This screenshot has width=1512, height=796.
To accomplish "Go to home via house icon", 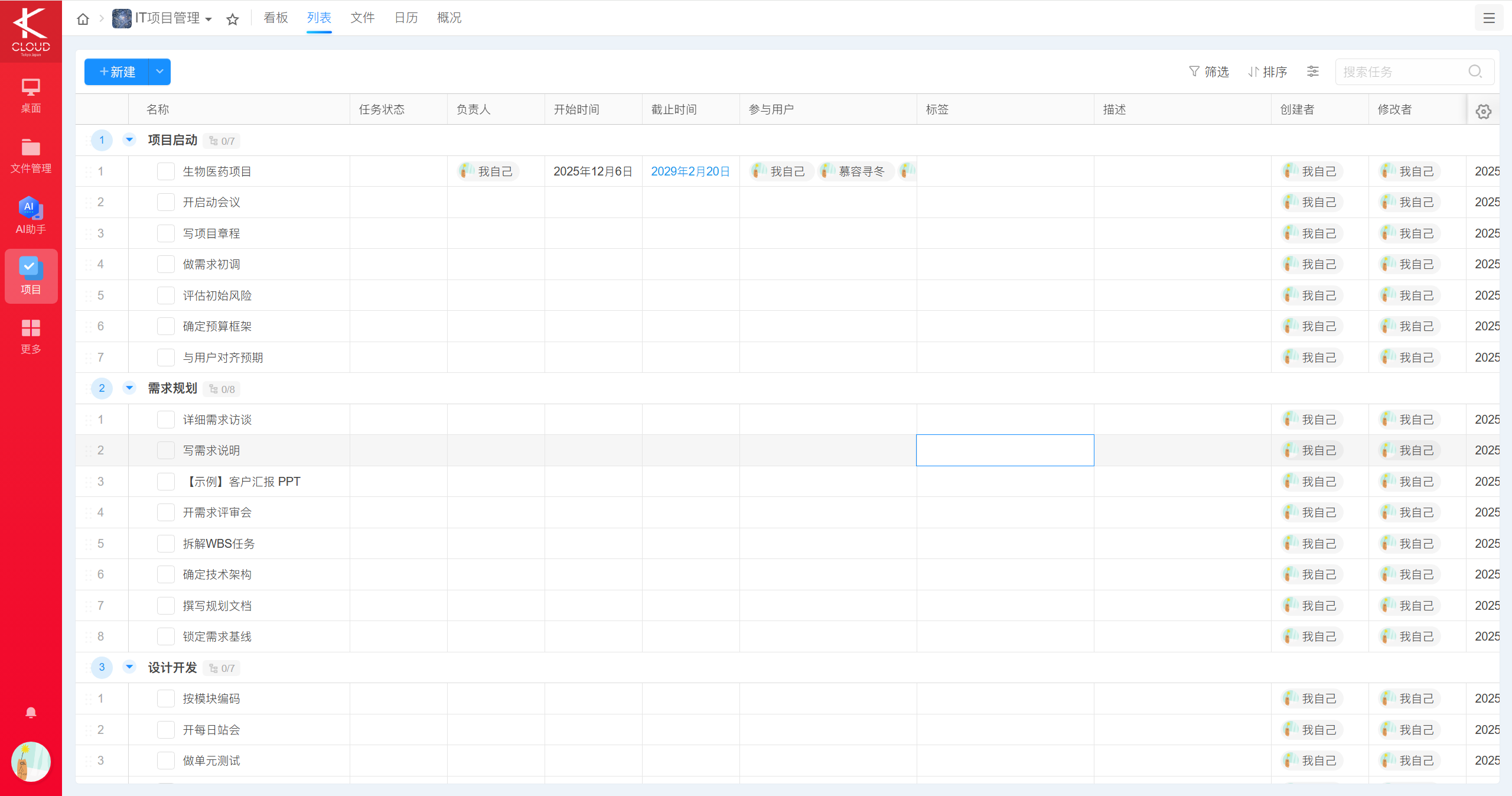I will [x=83, y=19].
